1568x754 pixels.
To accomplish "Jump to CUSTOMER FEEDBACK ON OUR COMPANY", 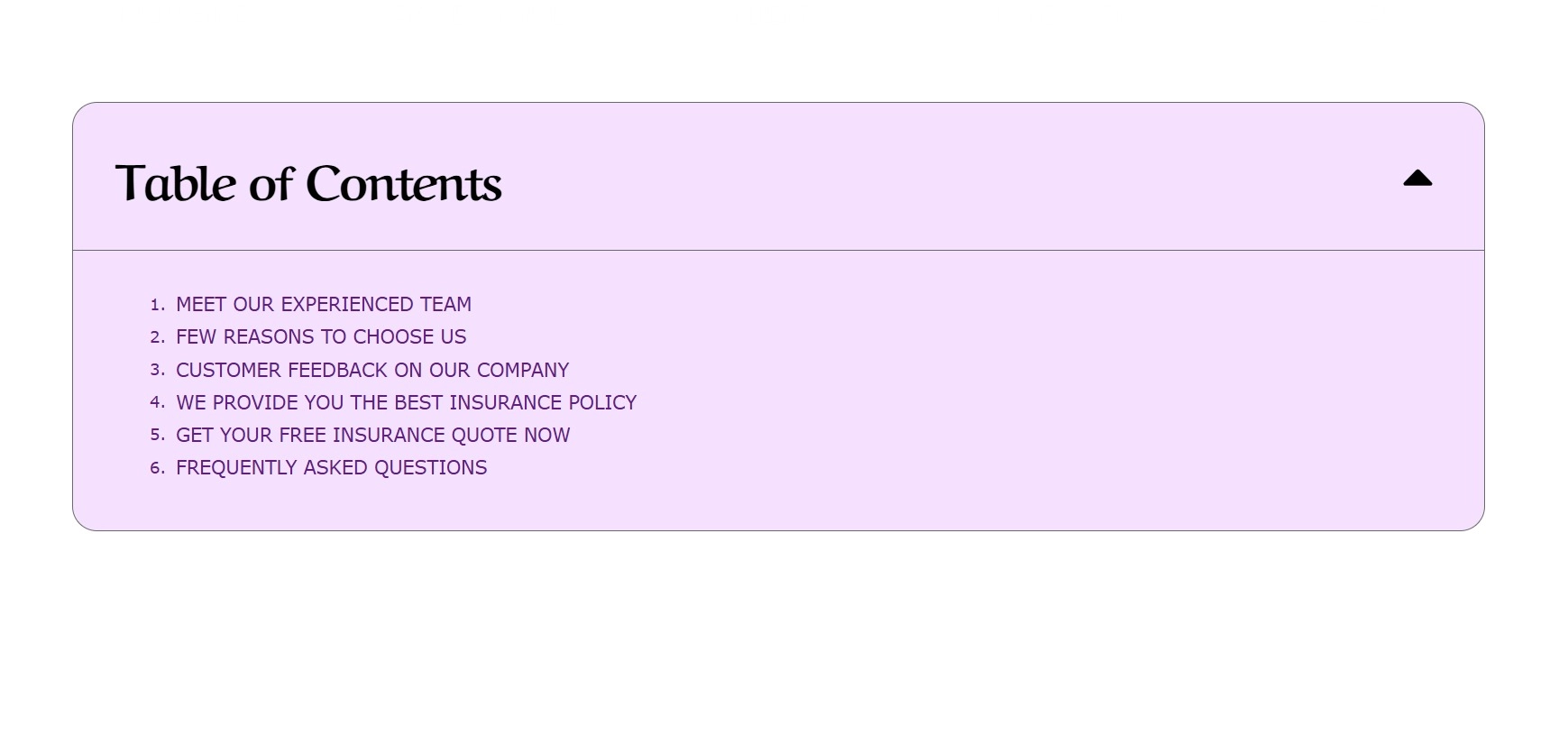I will [372, 370].
